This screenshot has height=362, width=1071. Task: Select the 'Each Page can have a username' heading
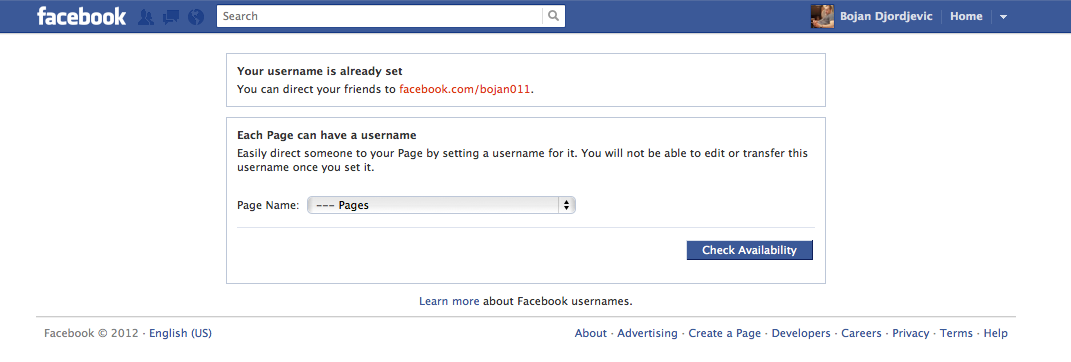326,135
